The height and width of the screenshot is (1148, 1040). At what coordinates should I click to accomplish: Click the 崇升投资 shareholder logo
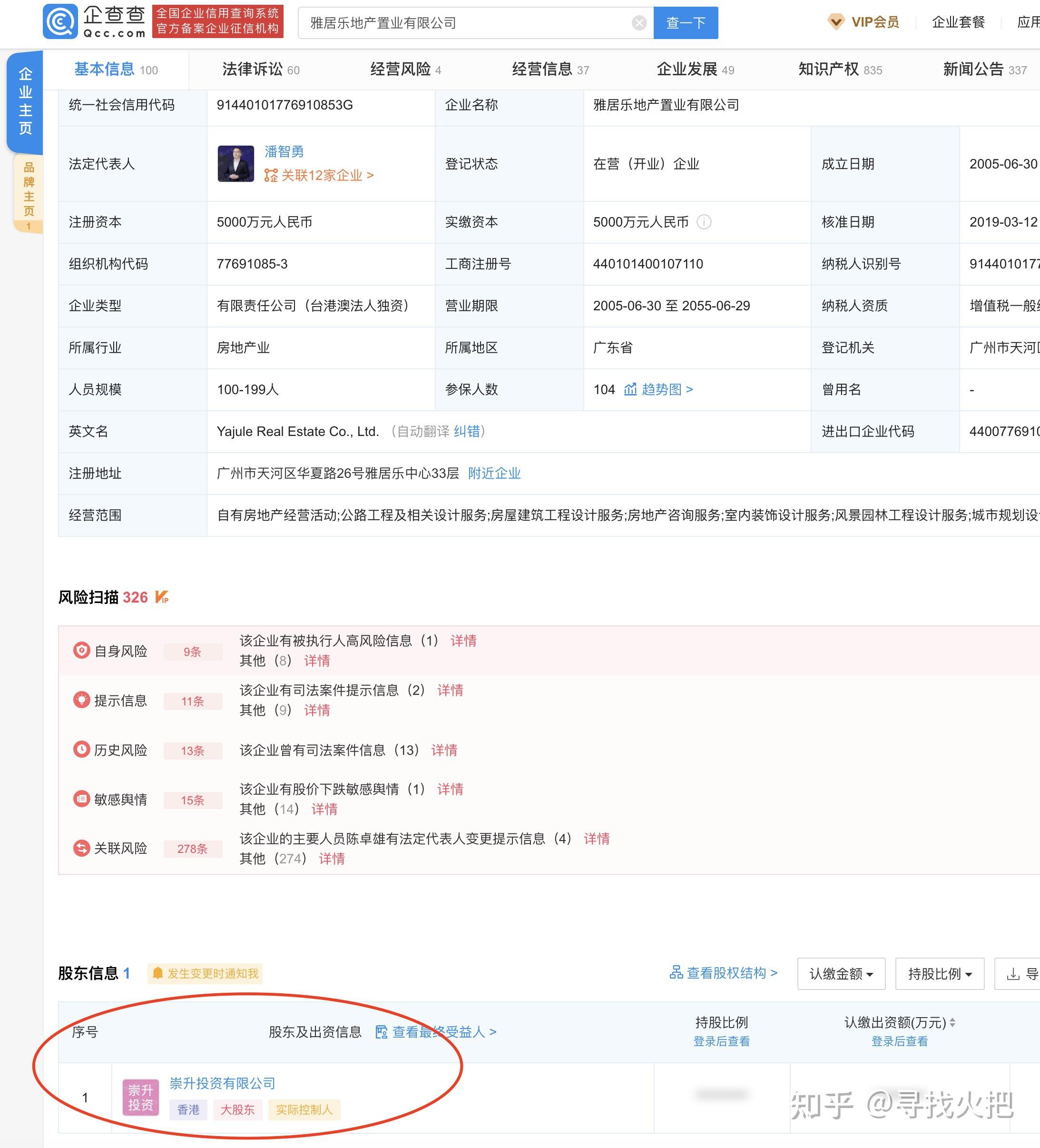[x=141, y=1098]
